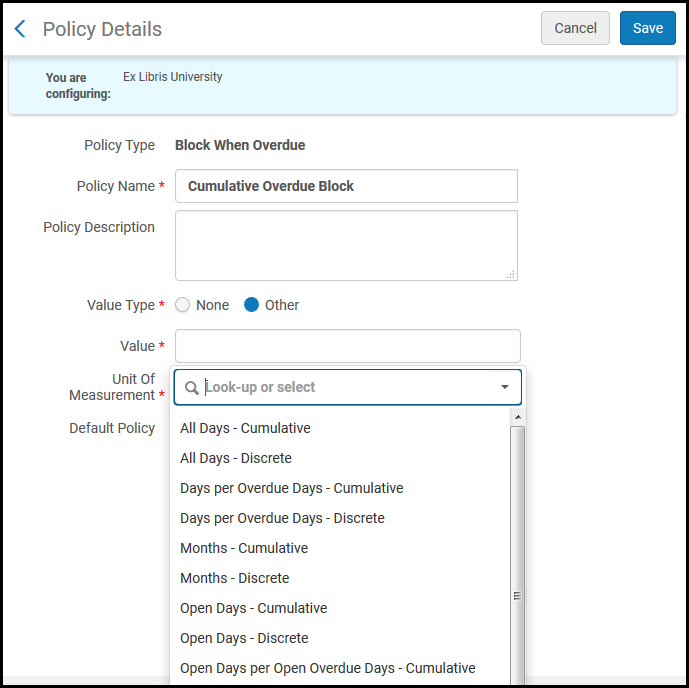Image resolution: width=689 pixels, height=688 pixels.
Task: Focus the Value input field
Action: [x=347, y=346]
